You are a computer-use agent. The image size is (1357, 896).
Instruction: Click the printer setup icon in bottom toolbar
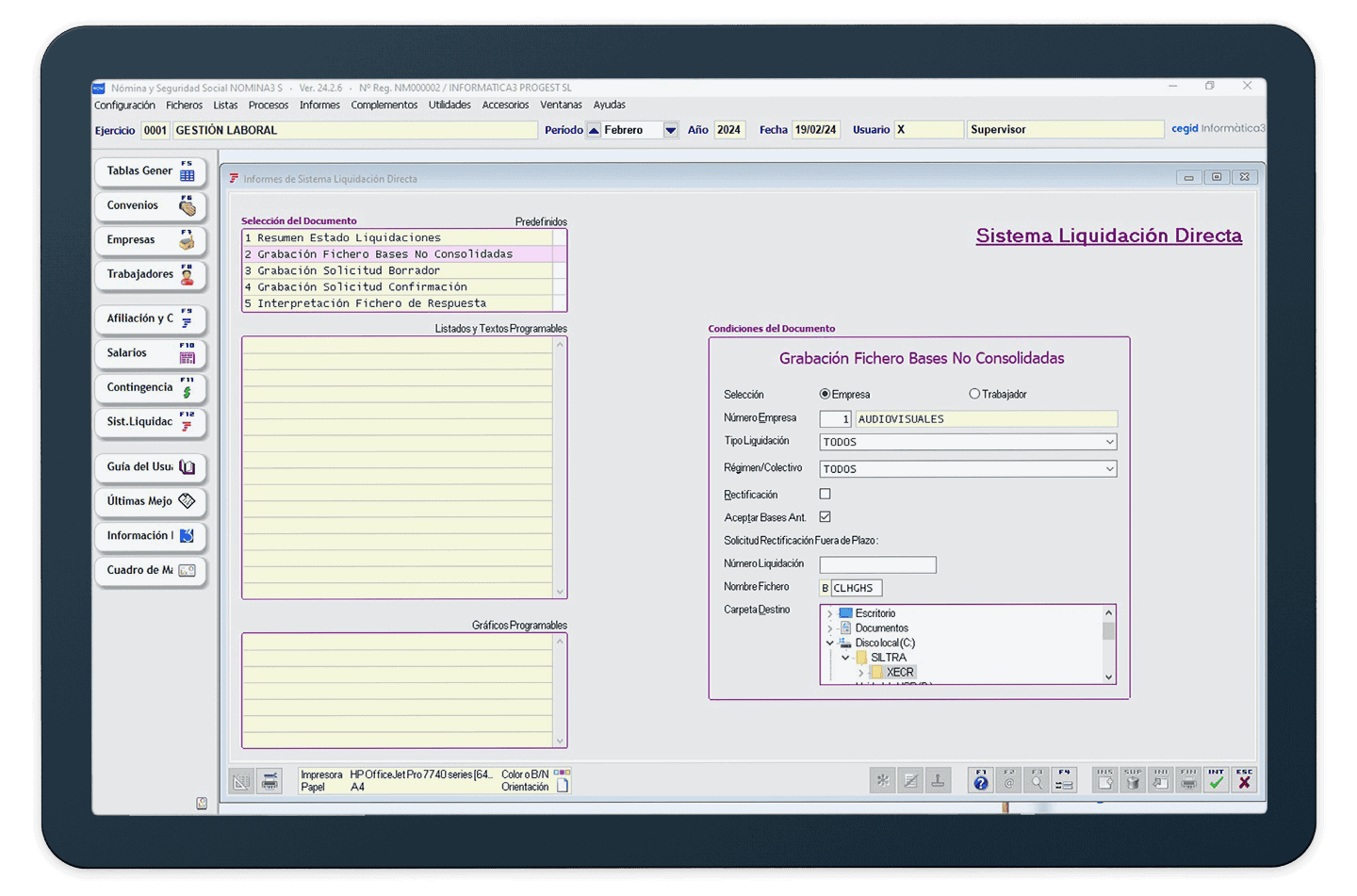point(270,781)
